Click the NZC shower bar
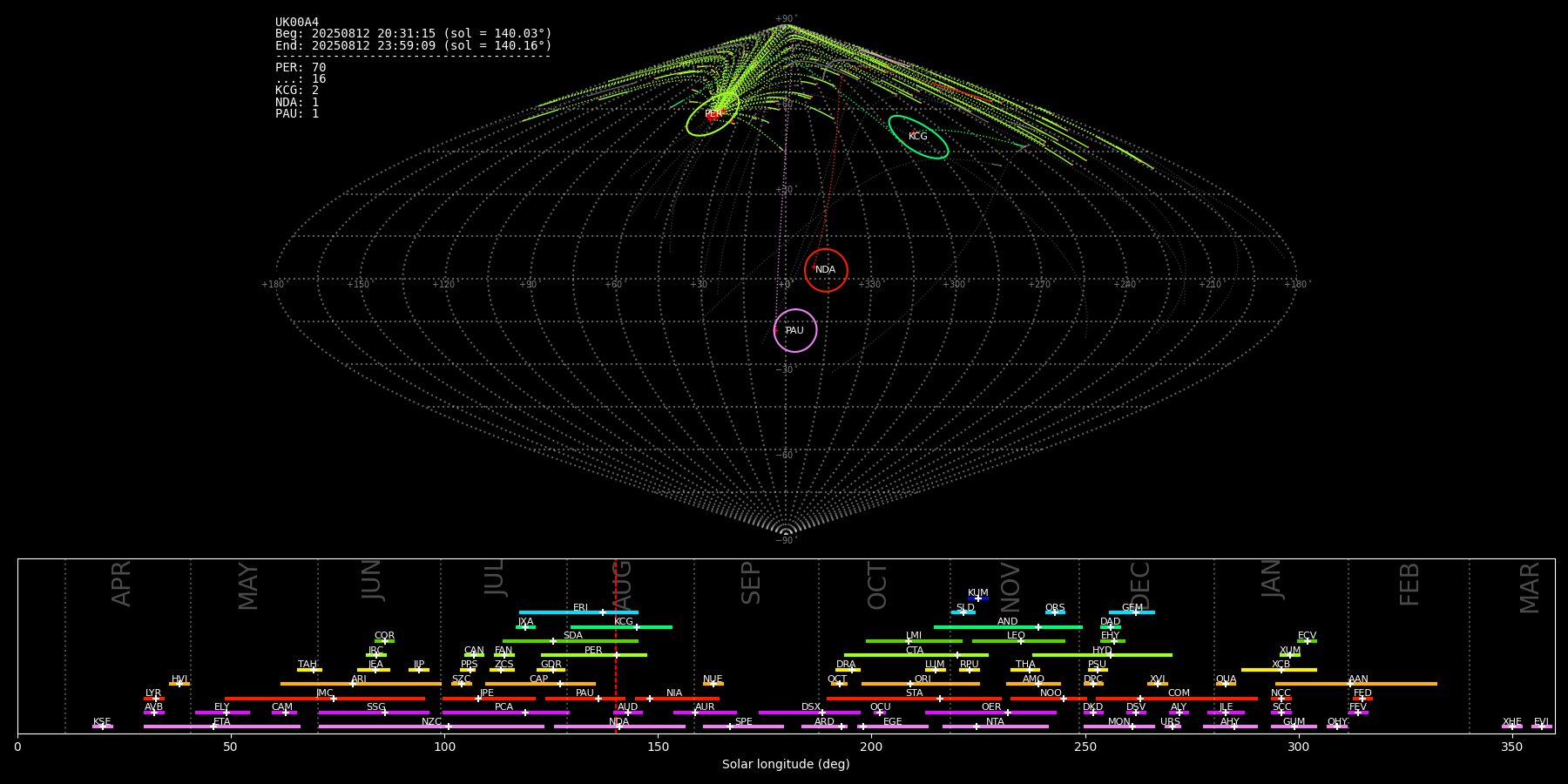 tap(431, 727)
